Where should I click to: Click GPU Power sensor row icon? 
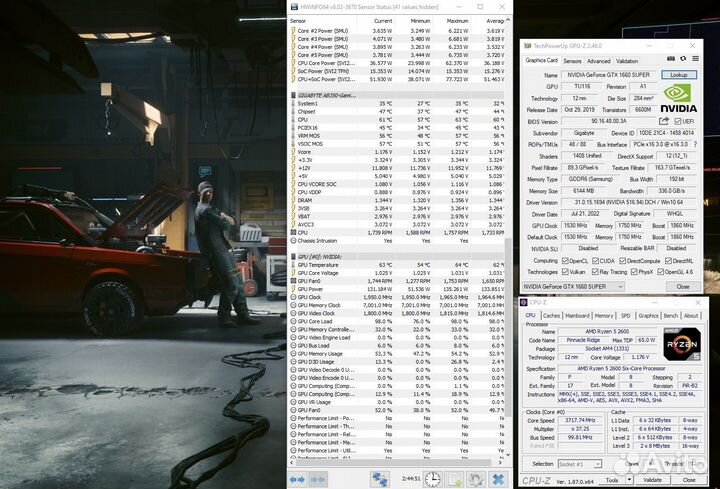pyautogui.click(x=293, y=289)
